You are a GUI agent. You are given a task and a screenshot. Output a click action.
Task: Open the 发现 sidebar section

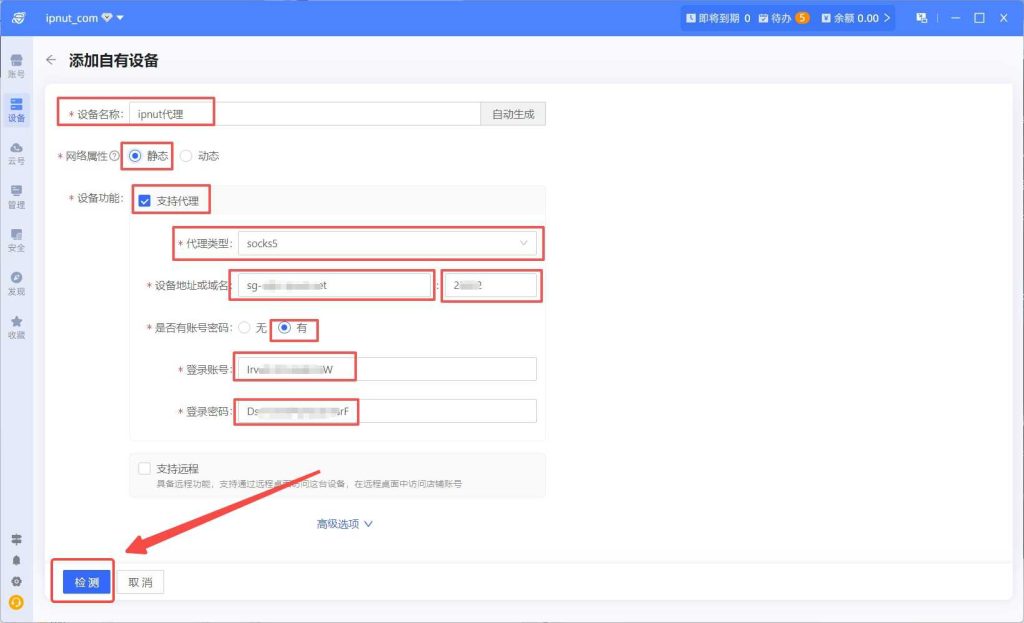[16, 283]
